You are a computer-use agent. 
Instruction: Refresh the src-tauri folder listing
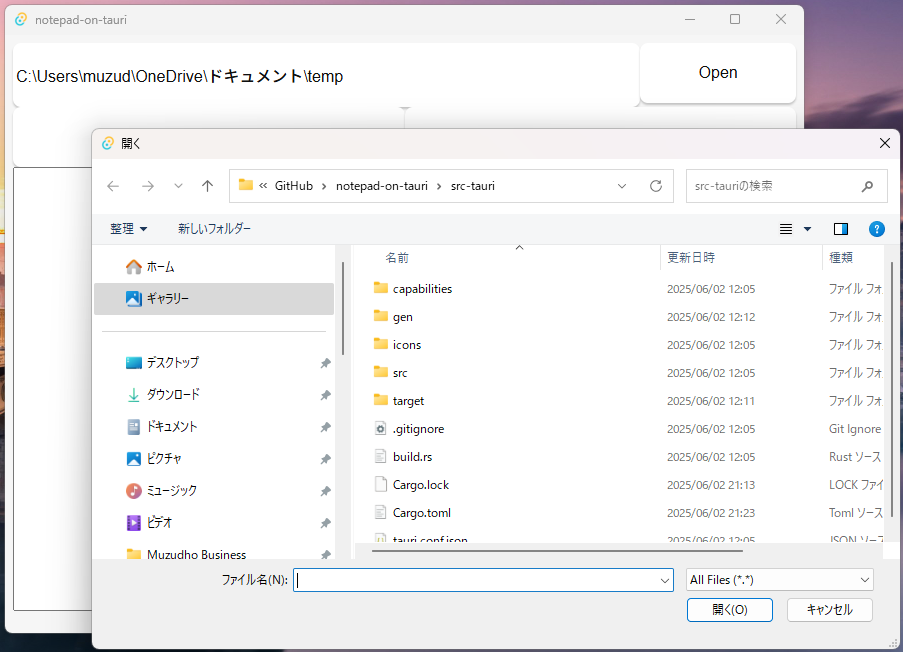[x=655, y=186]
